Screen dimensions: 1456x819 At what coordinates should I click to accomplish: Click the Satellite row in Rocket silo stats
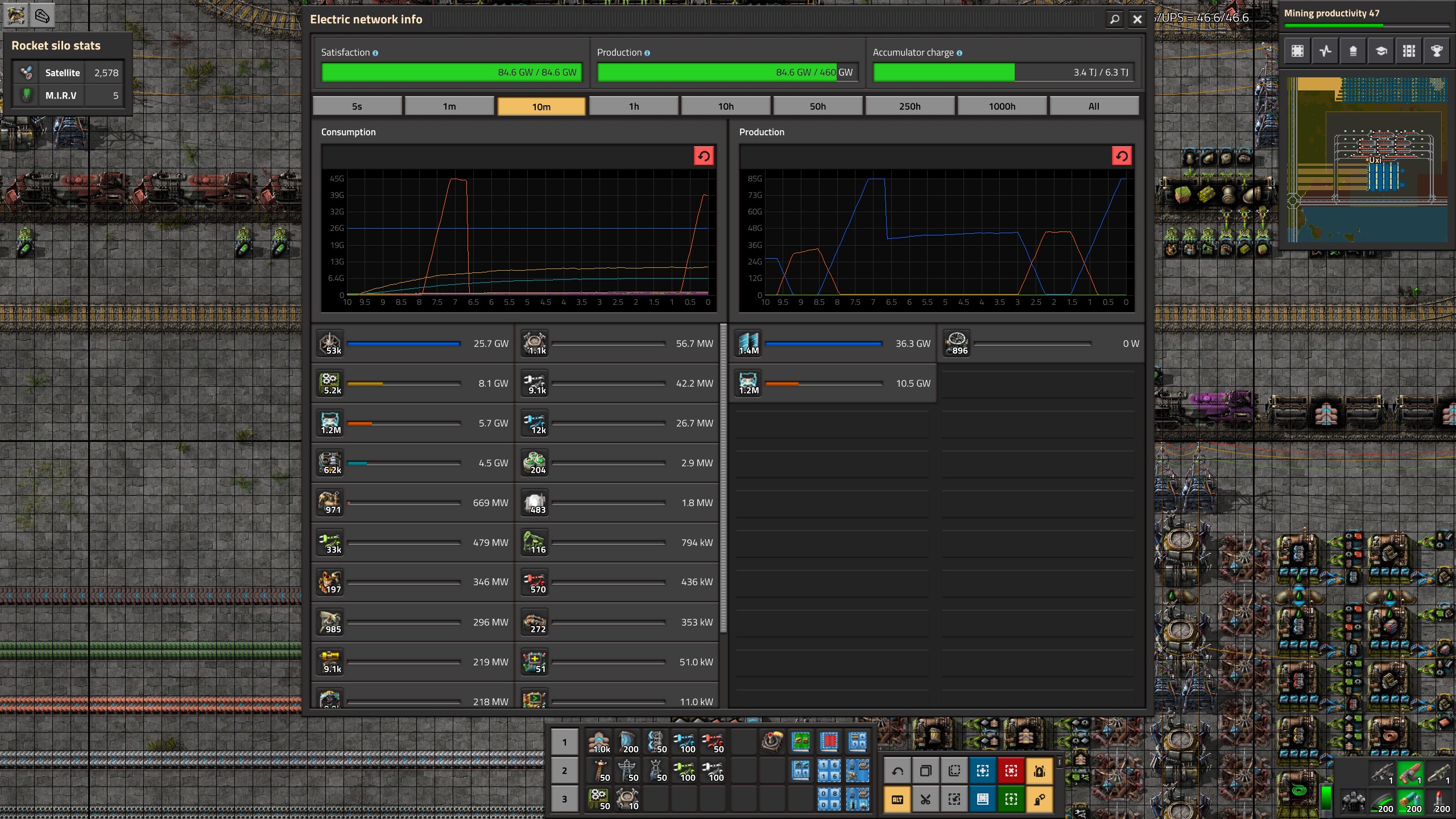[68, 73]
